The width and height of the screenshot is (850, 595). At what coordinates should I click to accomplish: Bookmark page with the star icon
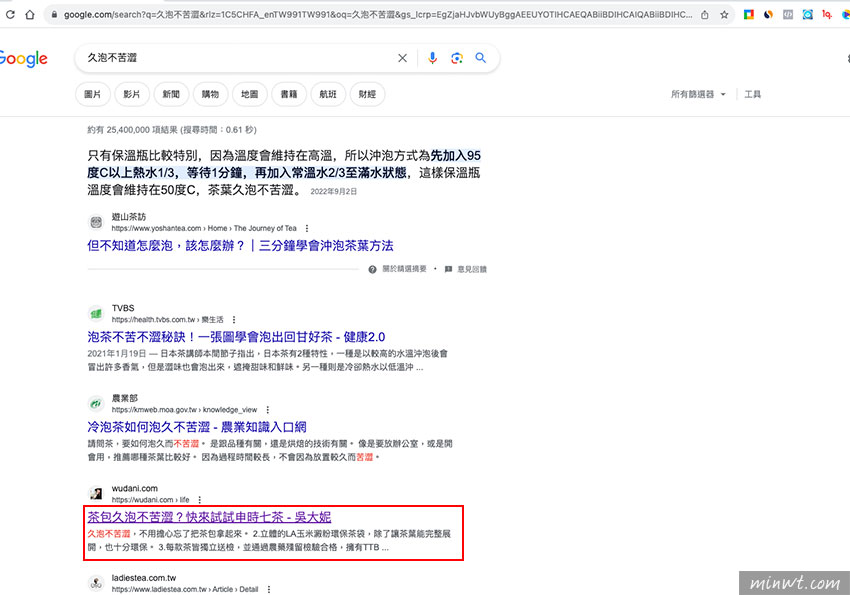724,15
